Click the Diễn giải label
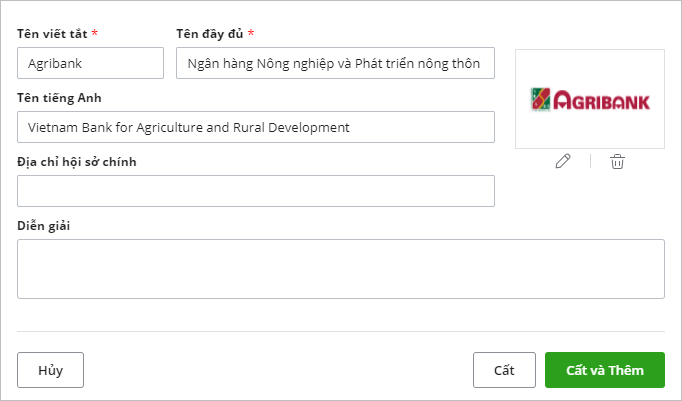Image resolution: width=682 pixels, height=401 pixels. [x=44, y=224]
